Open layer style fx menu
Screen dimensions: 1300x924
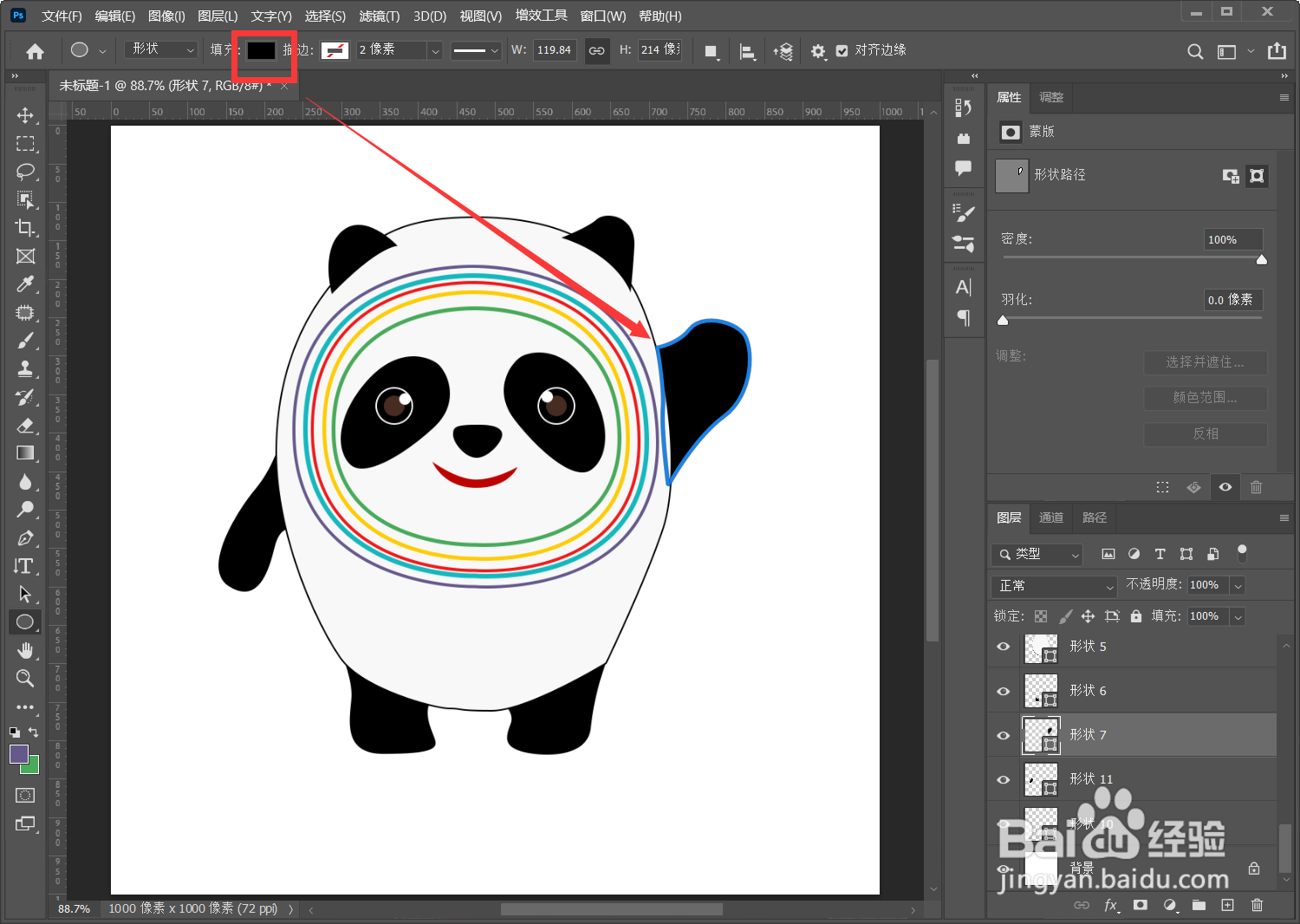pos(1111,905)
